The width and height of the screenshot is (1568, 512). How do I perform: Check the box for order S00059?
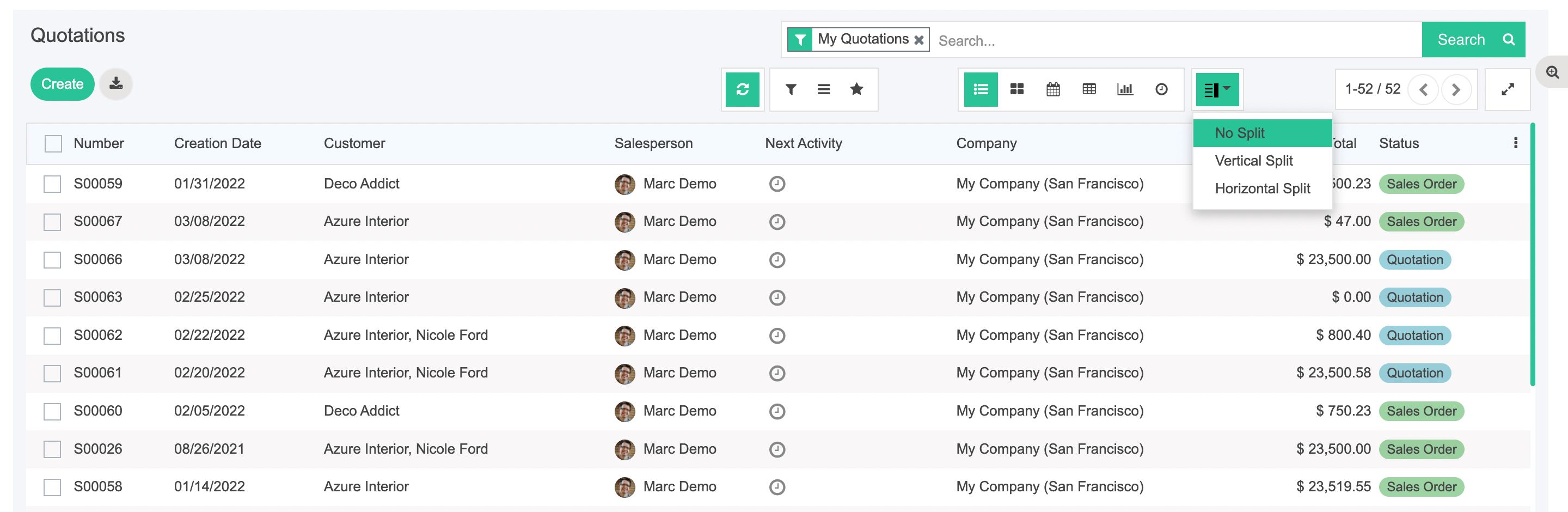(x=52, y=184)
